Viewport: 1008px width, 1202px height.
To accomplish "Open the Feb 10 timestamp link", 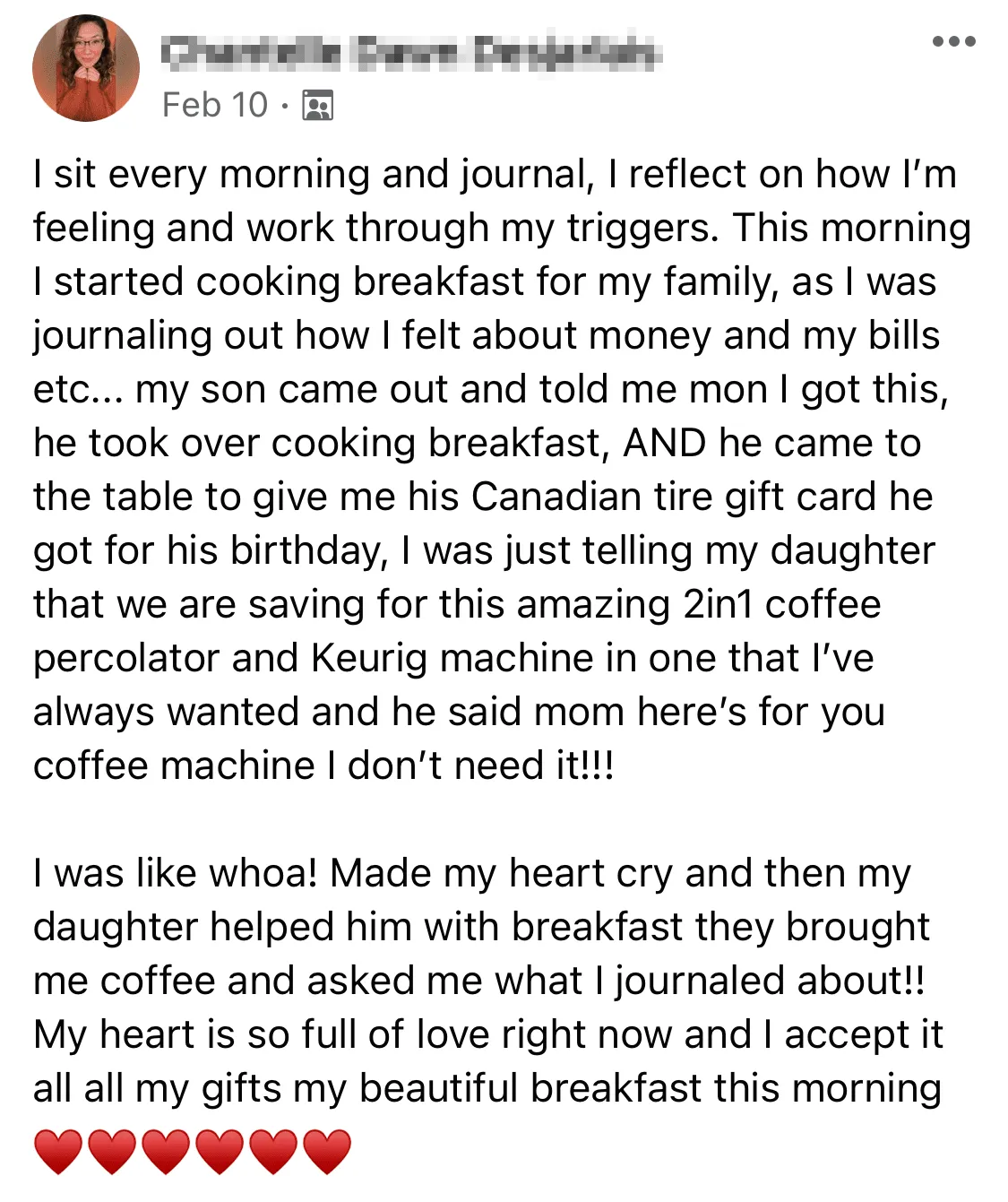I will [215, 105].
